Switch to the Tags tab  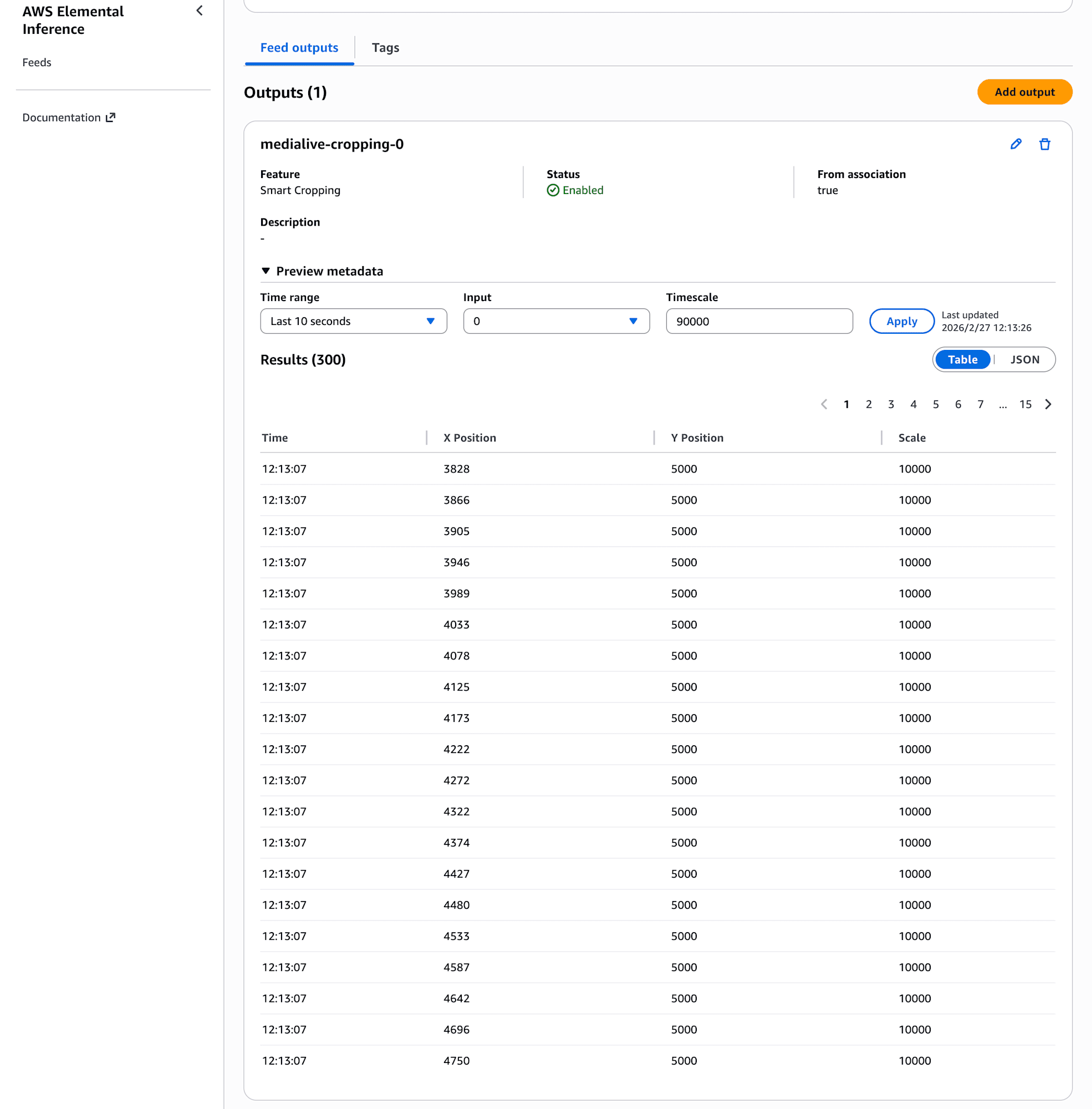coord(385,48)
